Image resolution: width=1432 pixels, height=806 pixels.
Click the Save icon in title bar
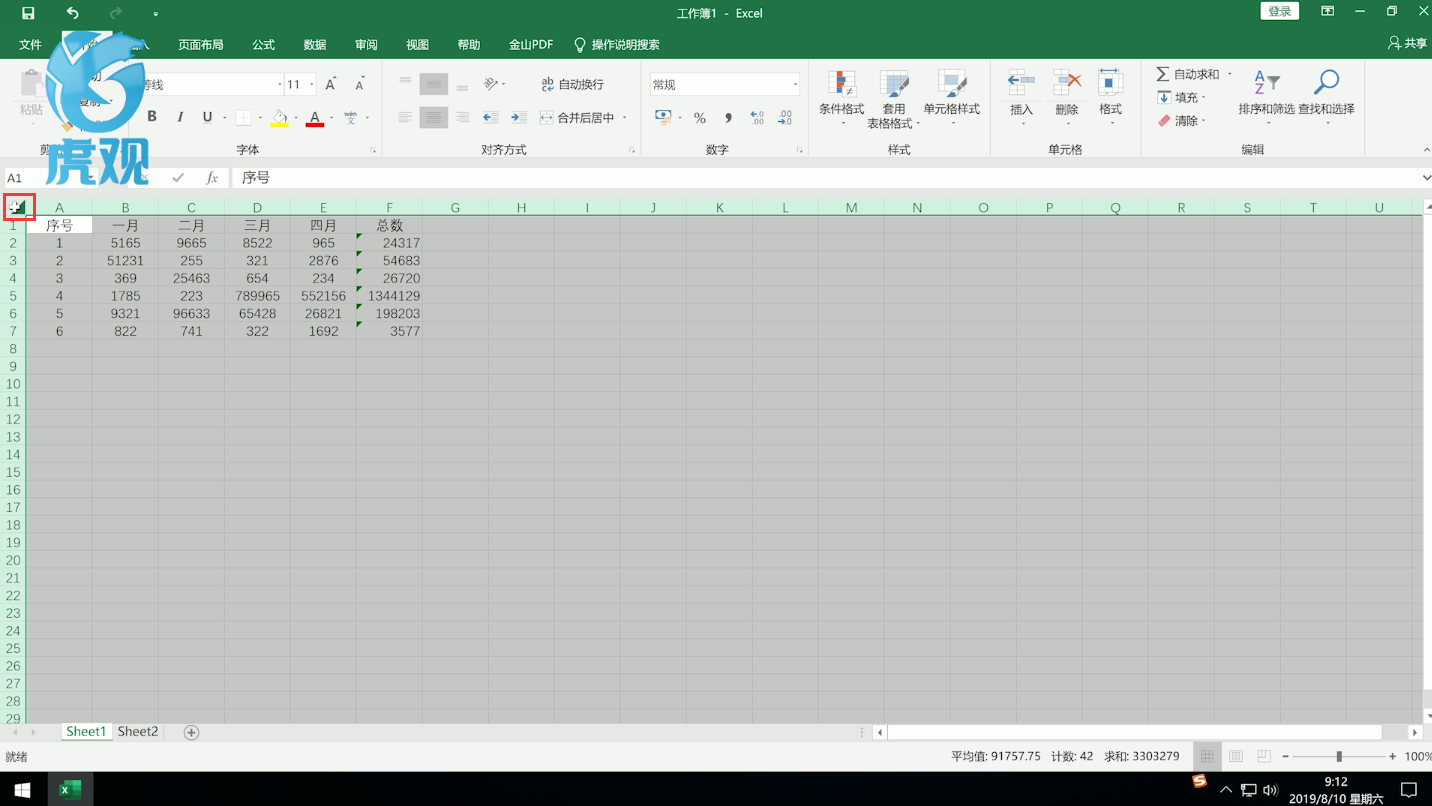(28, 13)
